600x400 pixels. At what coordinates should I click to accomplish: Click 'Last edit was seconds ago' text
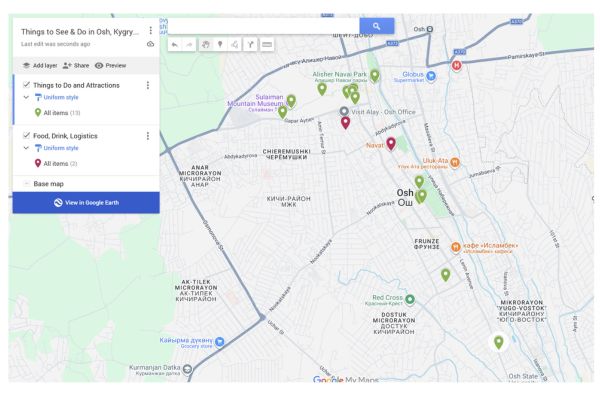(x=56, y=44)
